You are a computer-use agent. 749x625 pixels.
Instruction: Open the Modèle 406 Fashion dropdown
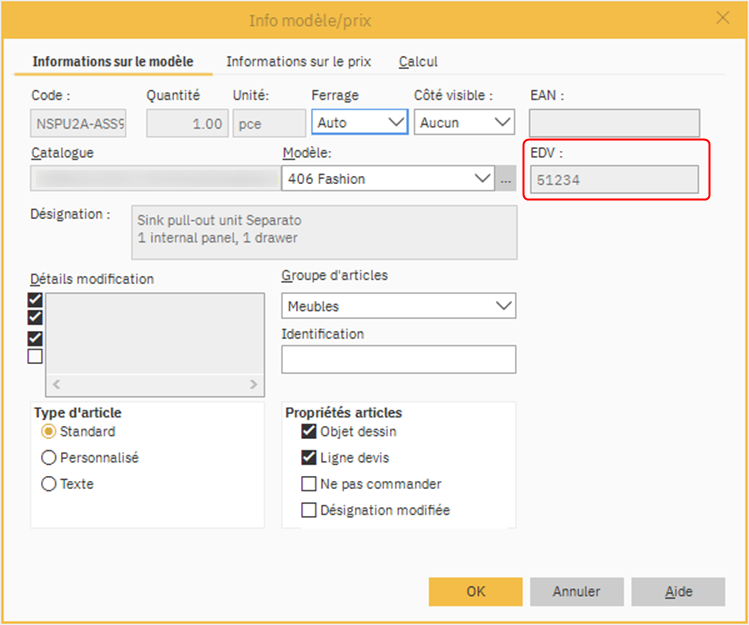[x=483, y=179]
